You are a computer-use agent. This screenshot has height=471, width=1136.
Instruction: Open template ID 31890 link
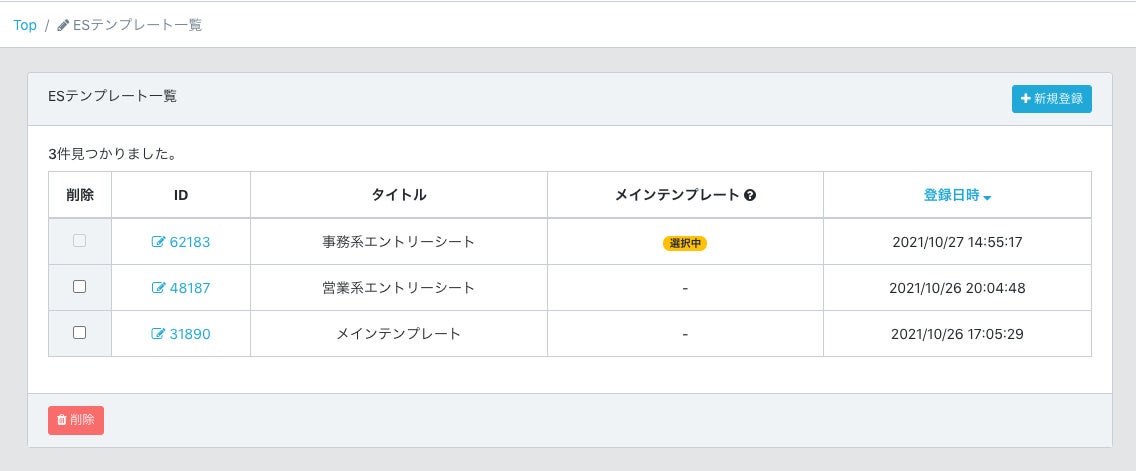(190, 334)
